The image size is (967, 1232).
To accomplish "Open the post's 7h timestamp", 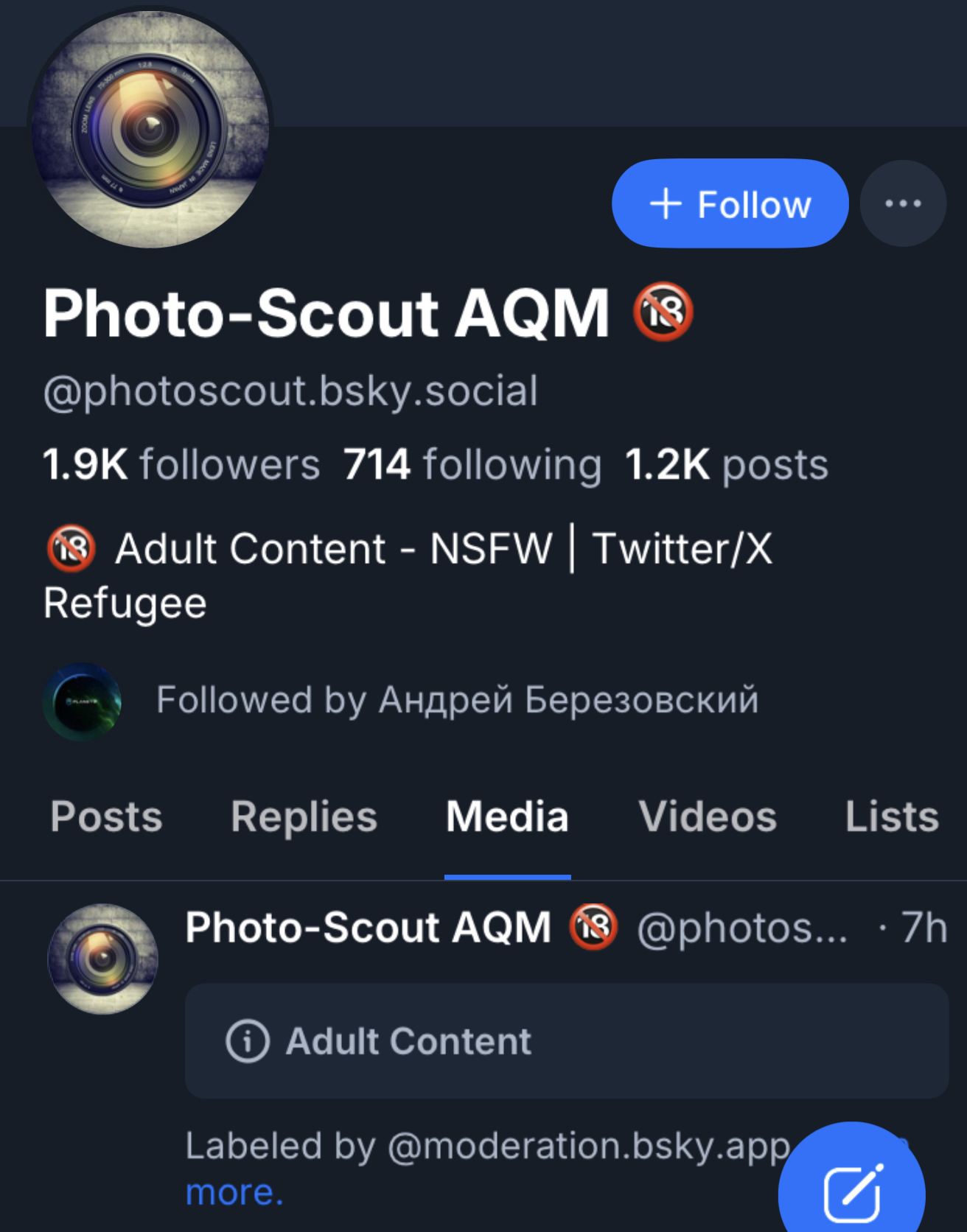I will click(924, 927).
